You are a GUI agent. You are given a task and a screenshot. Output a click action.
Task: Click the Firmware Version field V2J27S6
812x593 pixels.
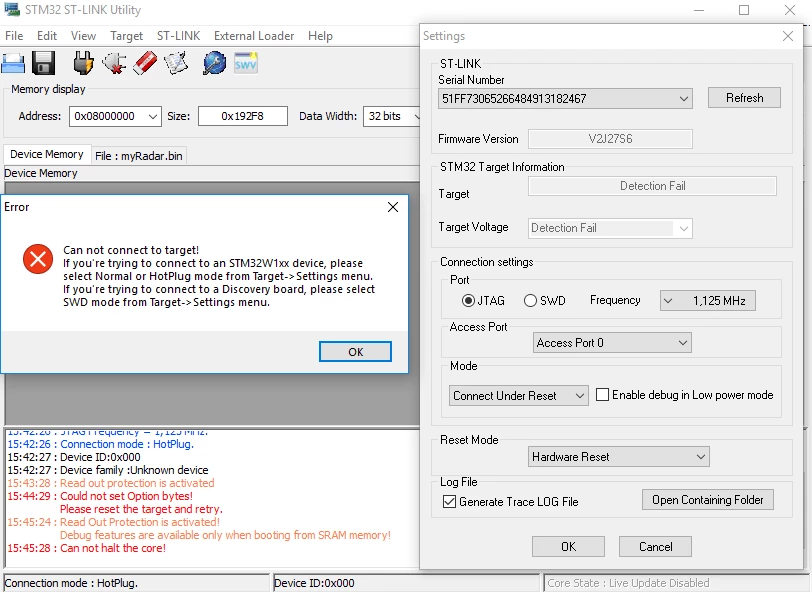click(610, 139)
